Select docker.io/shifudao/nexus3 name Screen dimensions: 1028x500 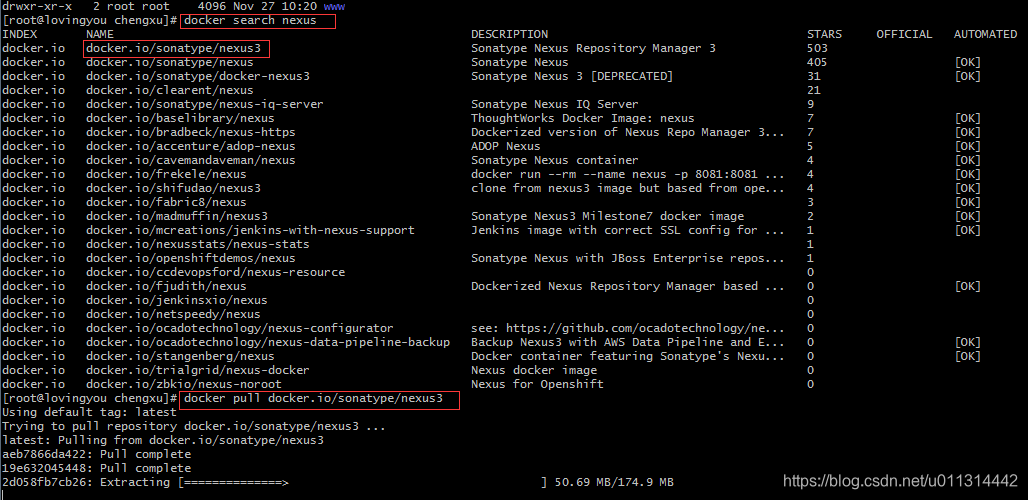[173, 188]
